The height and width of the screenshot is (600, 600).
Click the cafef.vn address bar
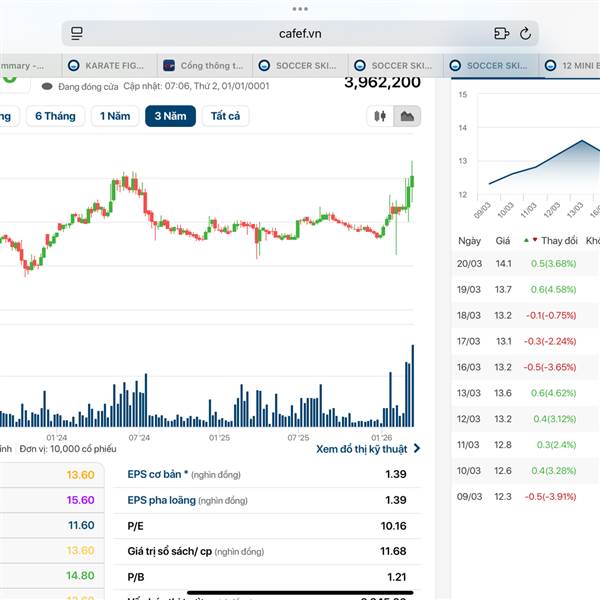pos(300,33)
